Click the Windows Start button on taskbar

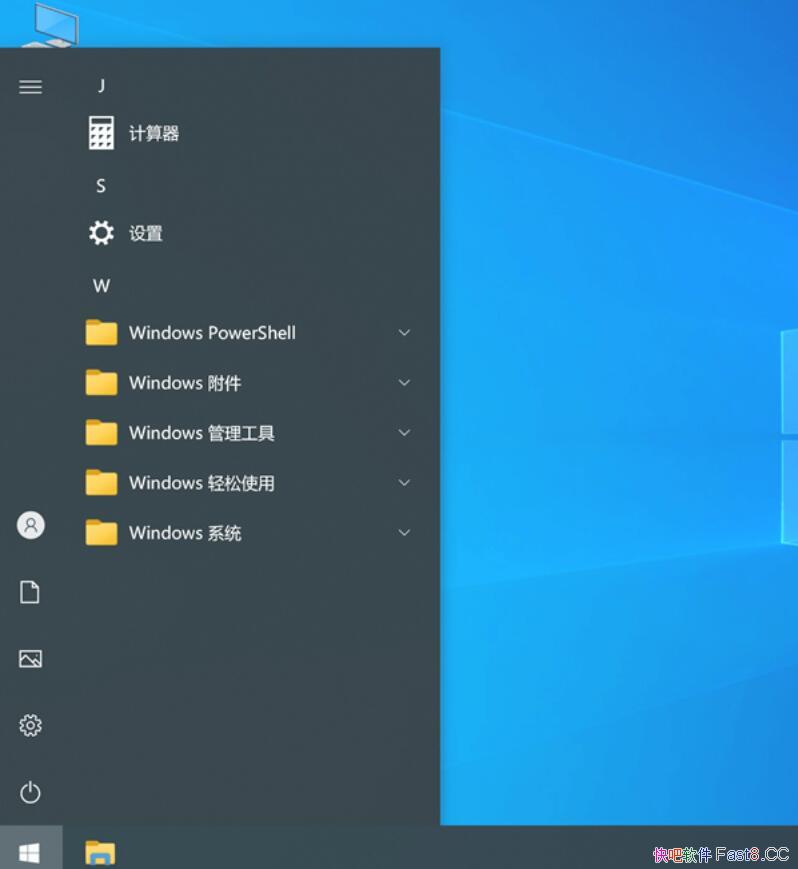(30, 851)
